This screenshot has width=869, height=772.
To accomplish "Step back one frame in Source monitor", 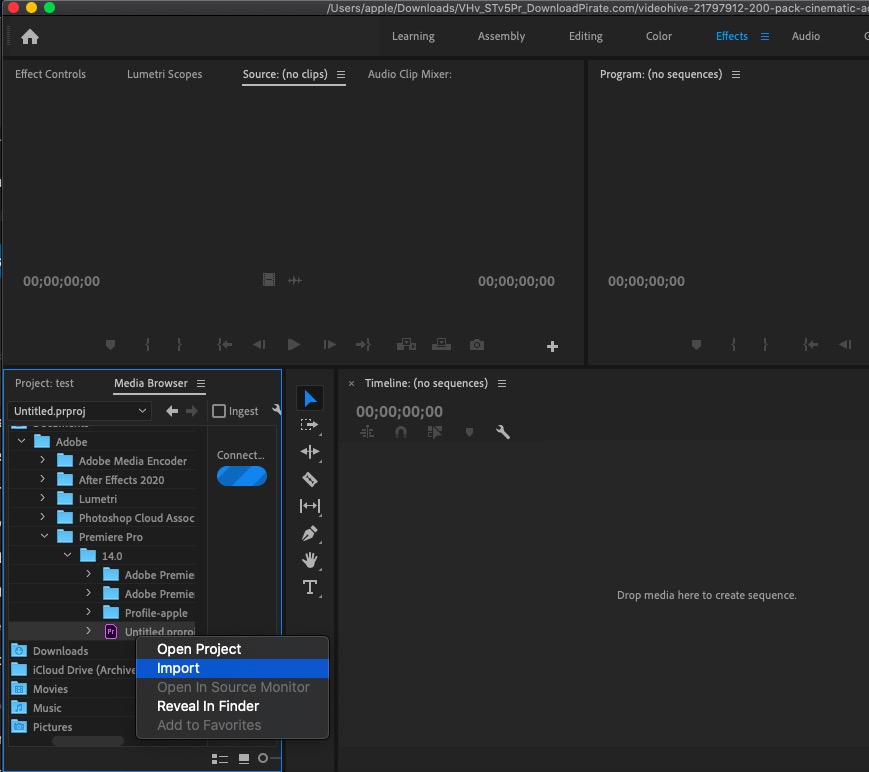I will (259, 345).
